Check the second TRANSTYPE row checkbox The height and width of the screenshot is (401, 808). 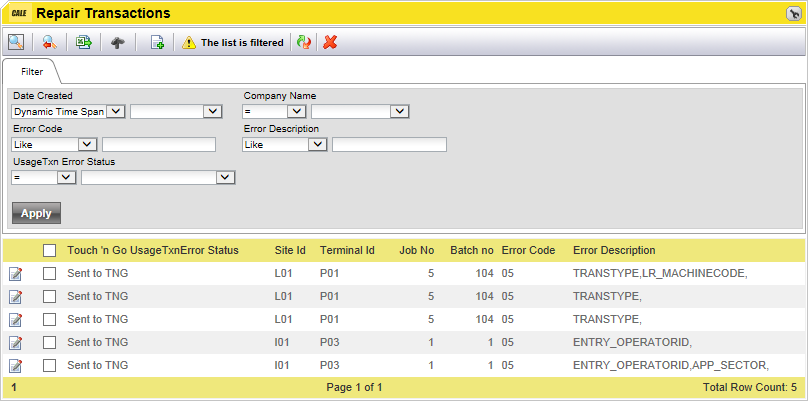click(x=49, y=296)
